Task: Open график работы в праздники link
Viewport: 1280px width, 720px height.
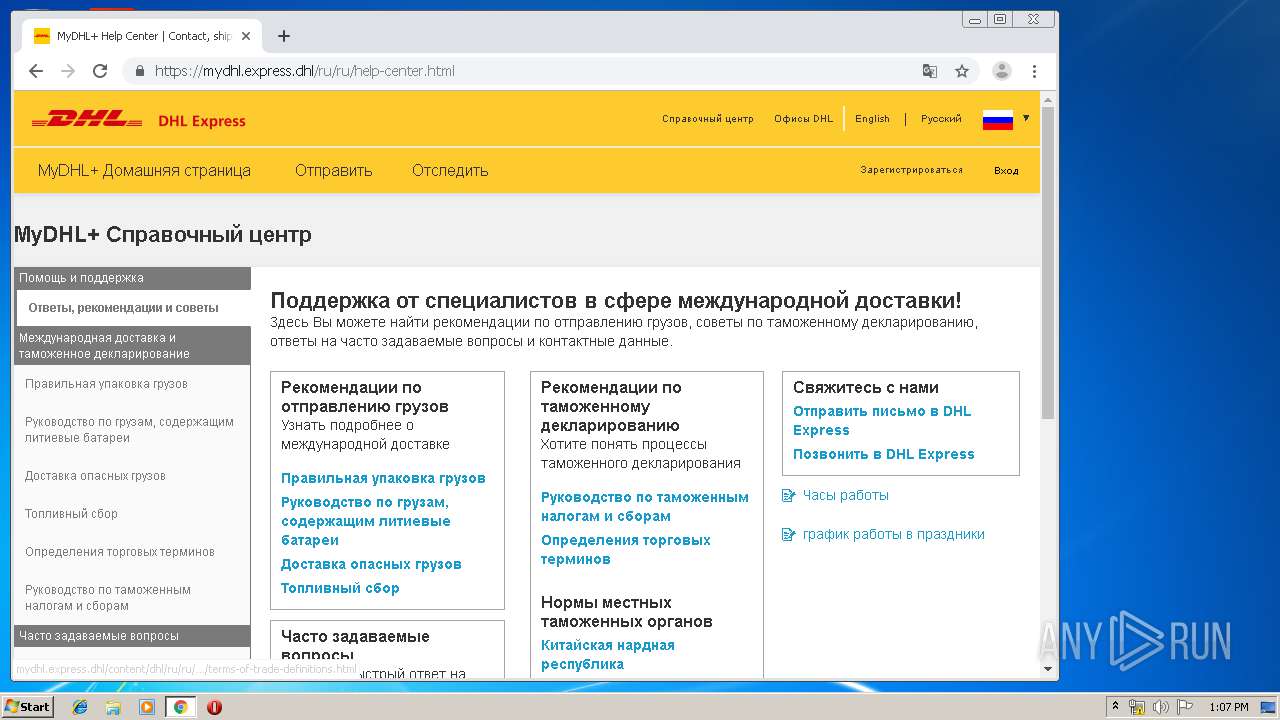Action: (x=894, y=534)
